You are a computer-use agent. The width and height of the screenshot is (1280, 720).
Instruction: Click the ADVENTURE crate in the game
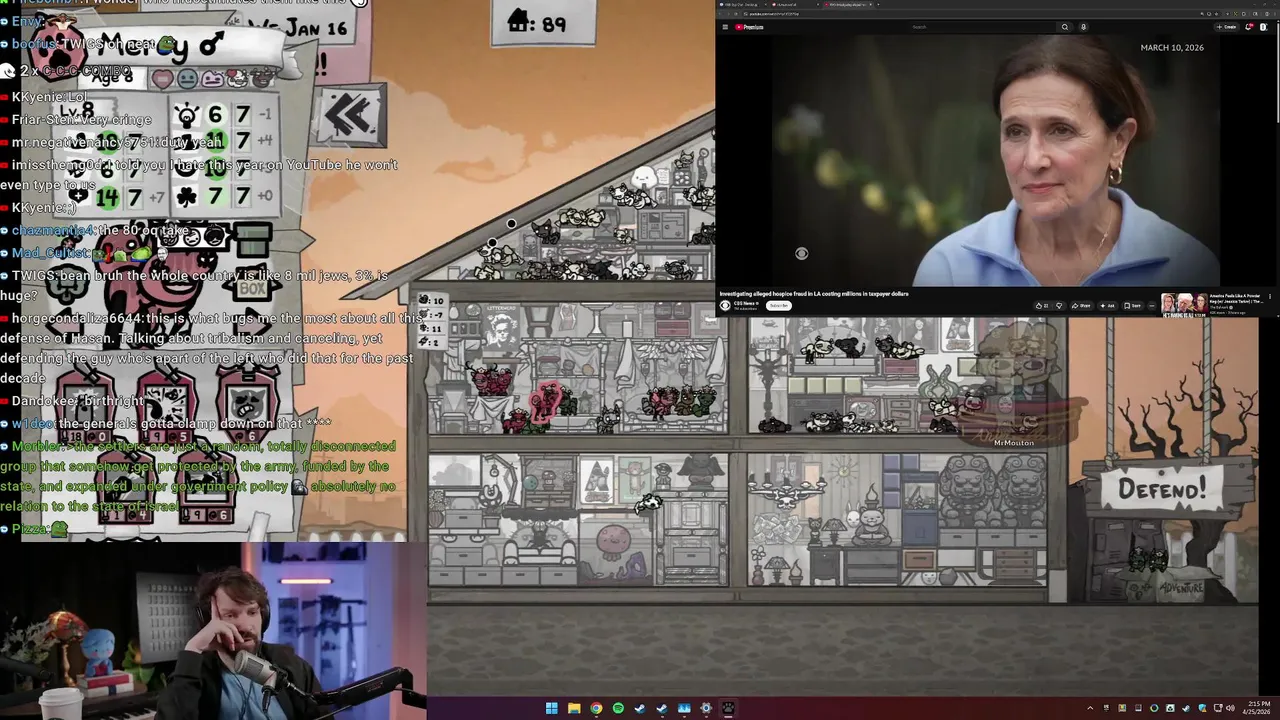[1180, 588]
